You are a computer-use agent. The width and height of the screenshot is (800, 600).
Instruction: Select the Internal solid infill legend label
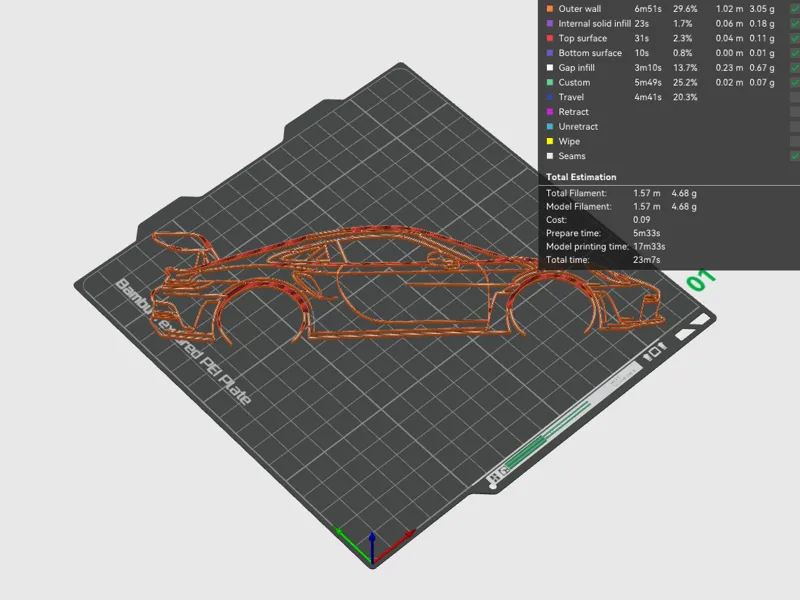click(594, 23)
